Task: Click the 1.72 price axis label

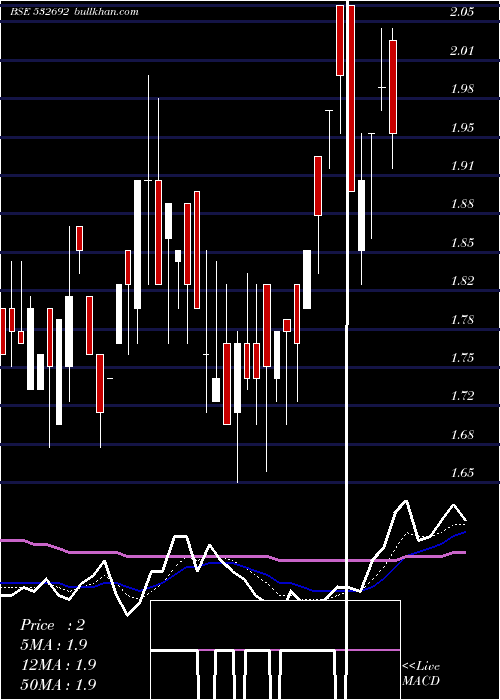Action: (x=462, y=396)
